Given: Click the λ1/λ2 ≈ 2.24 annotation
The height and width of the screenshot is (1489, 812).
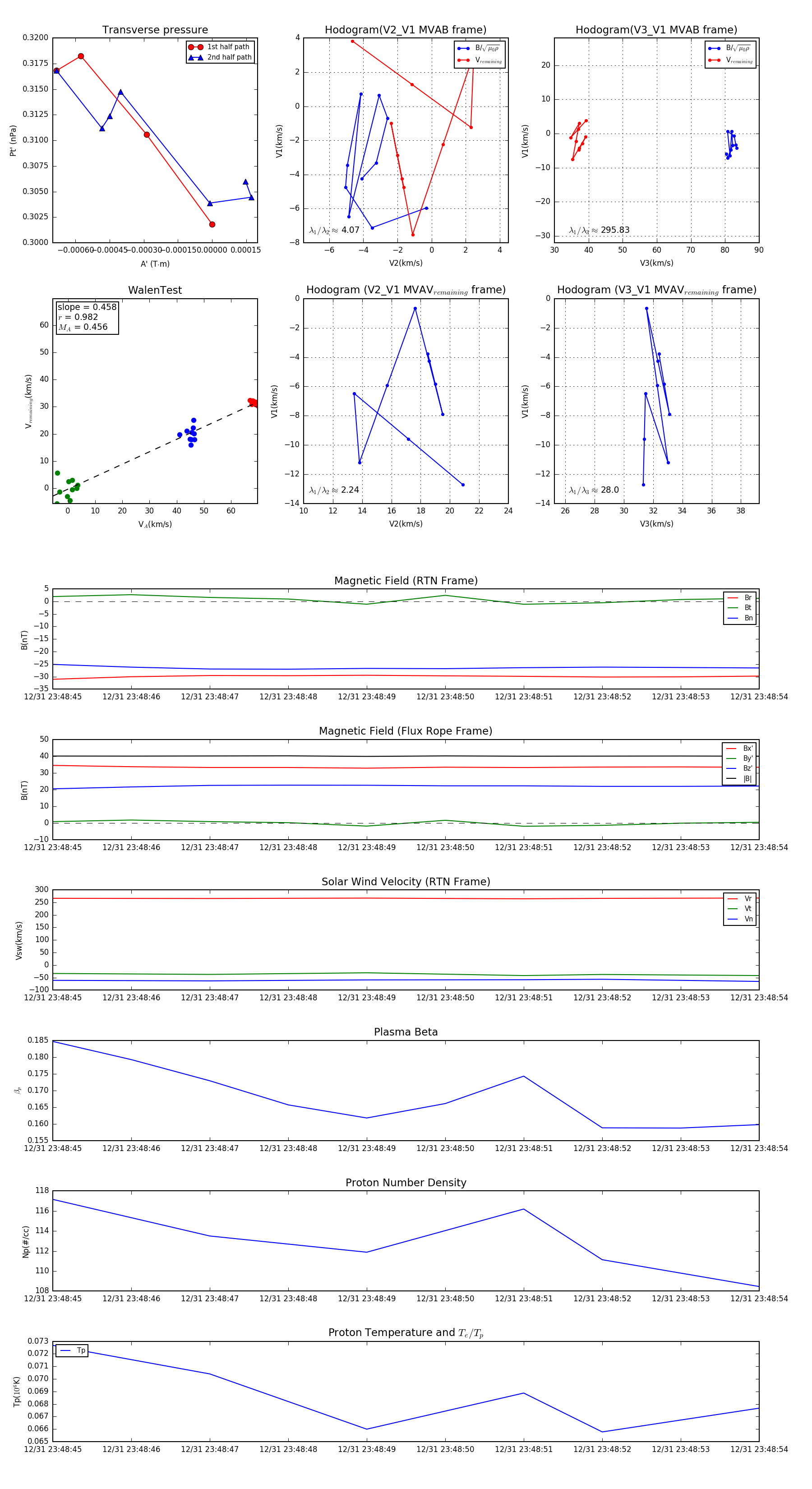Looking at the screenshot, I should (x=334, y=490).
